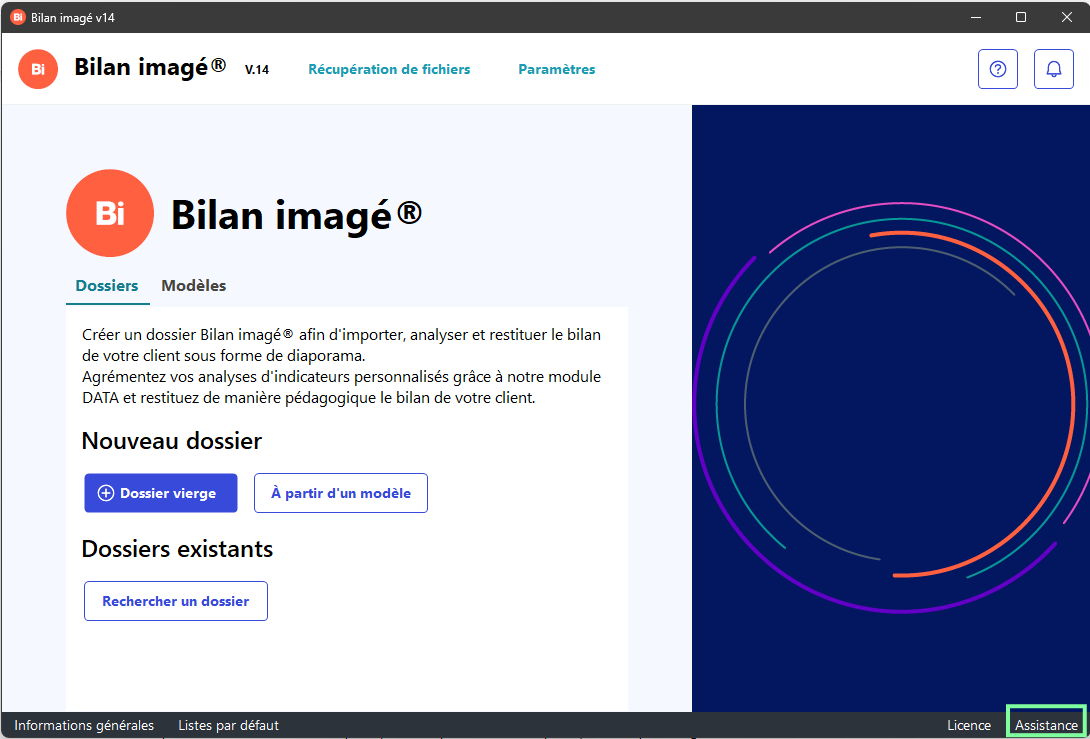Click the header Bilan imagé® title
This screenshot has height=739, width=1090.
[x=150, y=67]
